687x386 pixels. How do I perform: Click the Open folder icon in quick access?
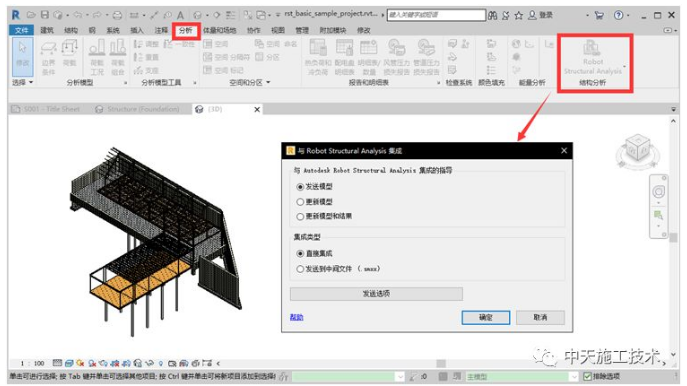tap(31, 15)
